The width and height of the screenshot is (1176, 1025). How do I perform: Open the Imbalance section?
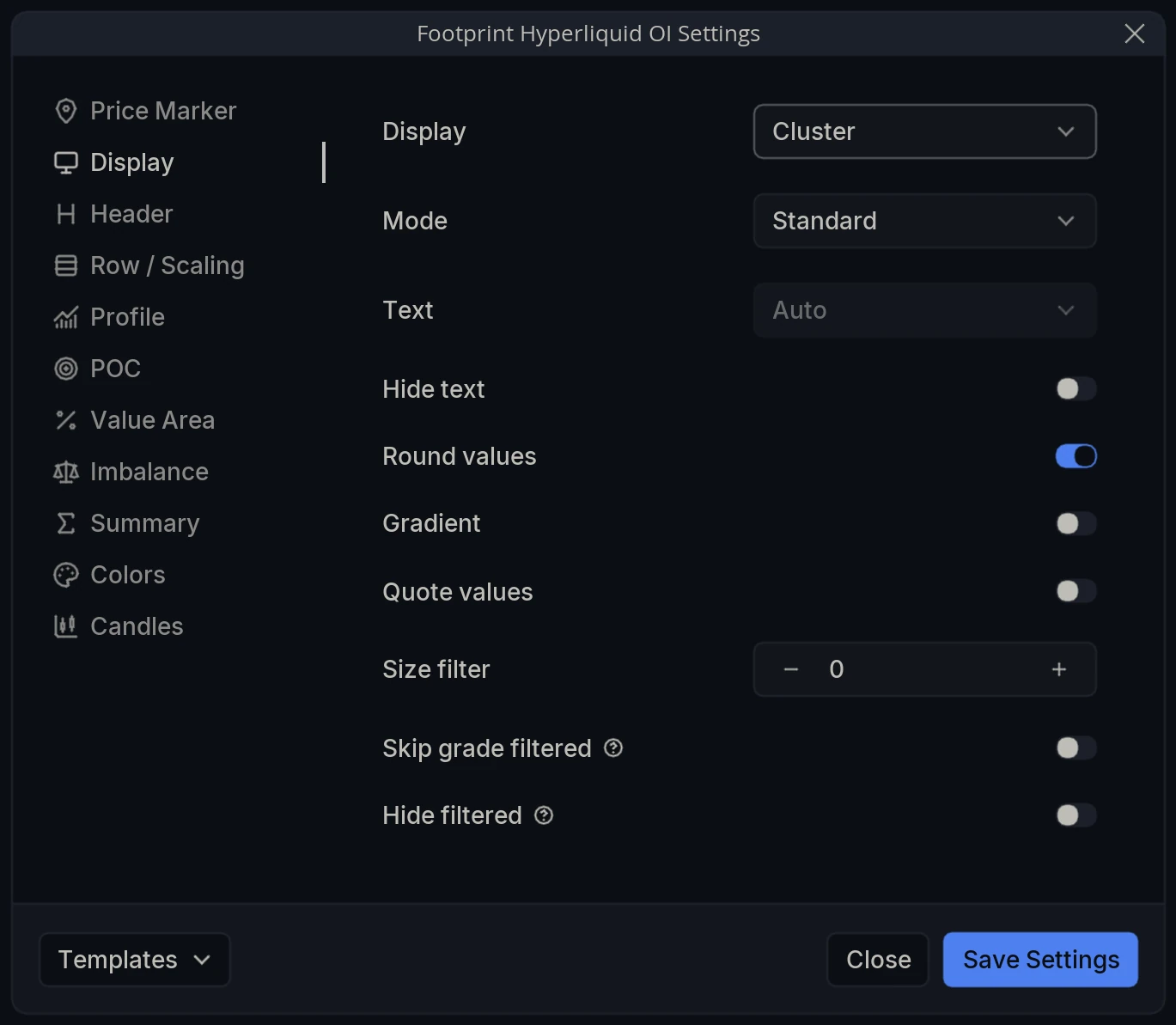[x=149, y=472]
